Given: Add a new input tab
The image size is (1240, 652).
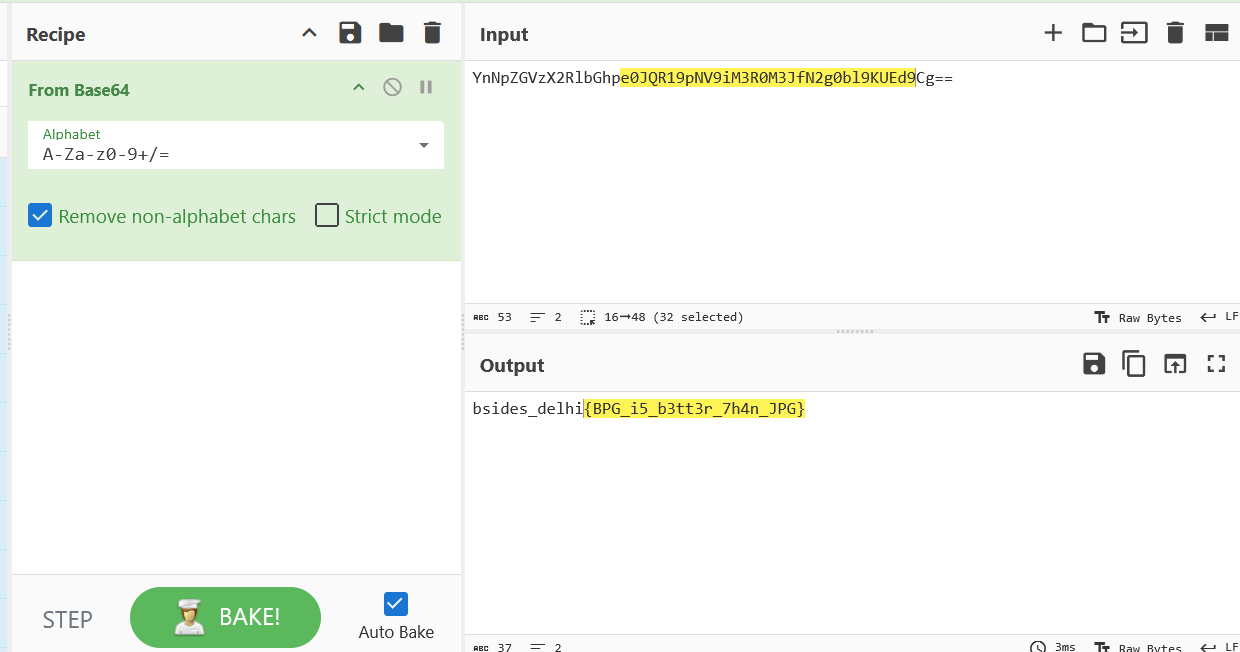Looking at the screenshot, I should coord(1053,33).
